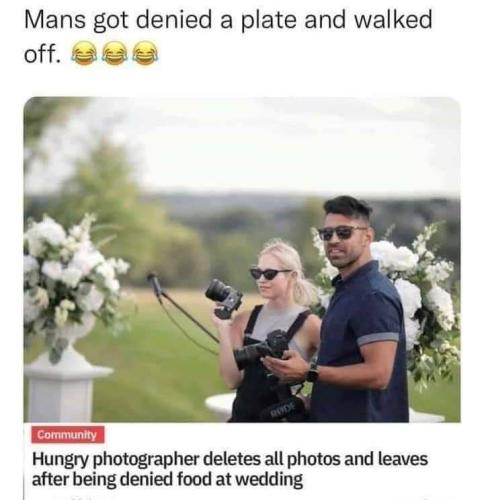
Task: Click the man's black wristwatch
Action: (x=312, y=373)
